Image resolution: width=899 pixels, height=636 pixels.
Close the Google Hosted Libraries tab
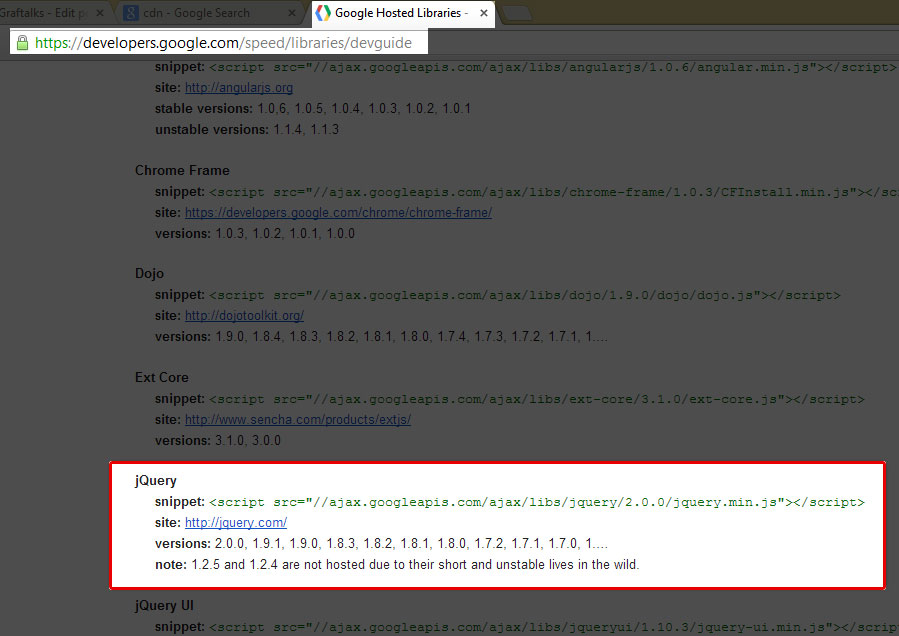point(483,14)
